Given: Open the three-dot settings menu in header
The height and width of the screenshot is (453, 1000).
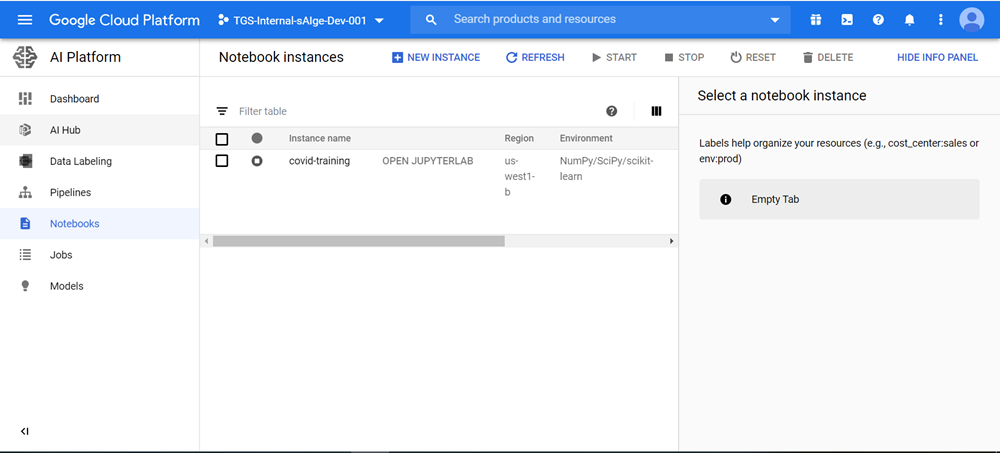Looking at the screenshot, I should pyautogui.click(x=940, y=20).
